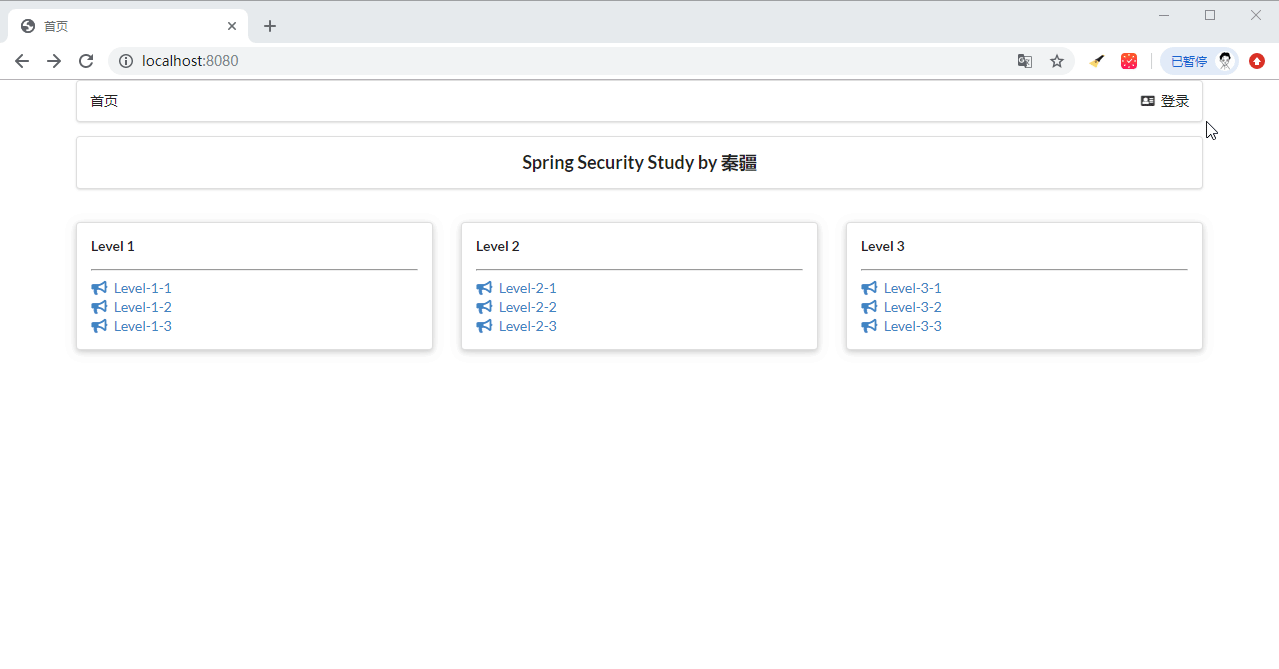Click the back navigation arrow

pyautogui.click(x=22, y=61)
